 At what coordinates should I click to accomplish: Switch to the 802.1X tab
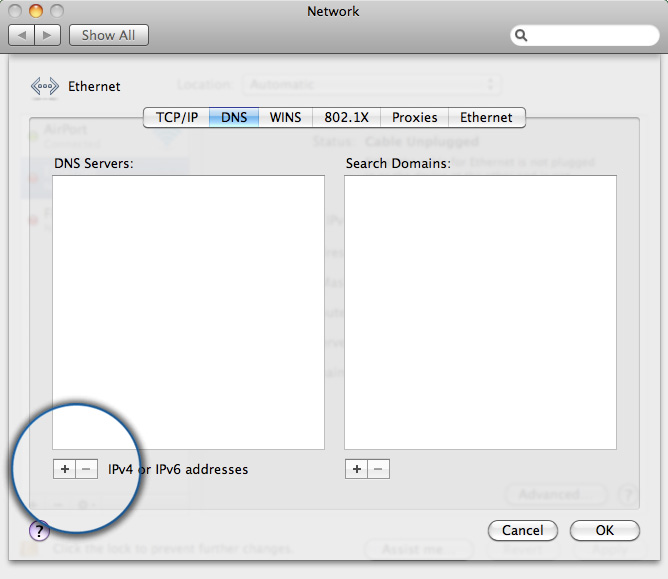346,117
